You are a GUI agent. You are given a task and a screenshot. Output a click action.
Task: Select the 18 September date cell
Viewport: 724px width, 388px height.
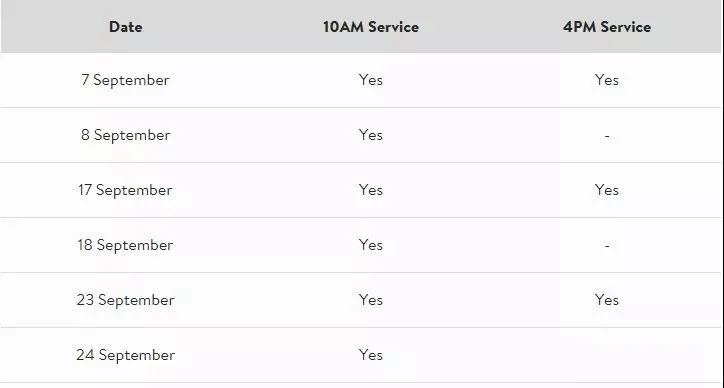125,245
